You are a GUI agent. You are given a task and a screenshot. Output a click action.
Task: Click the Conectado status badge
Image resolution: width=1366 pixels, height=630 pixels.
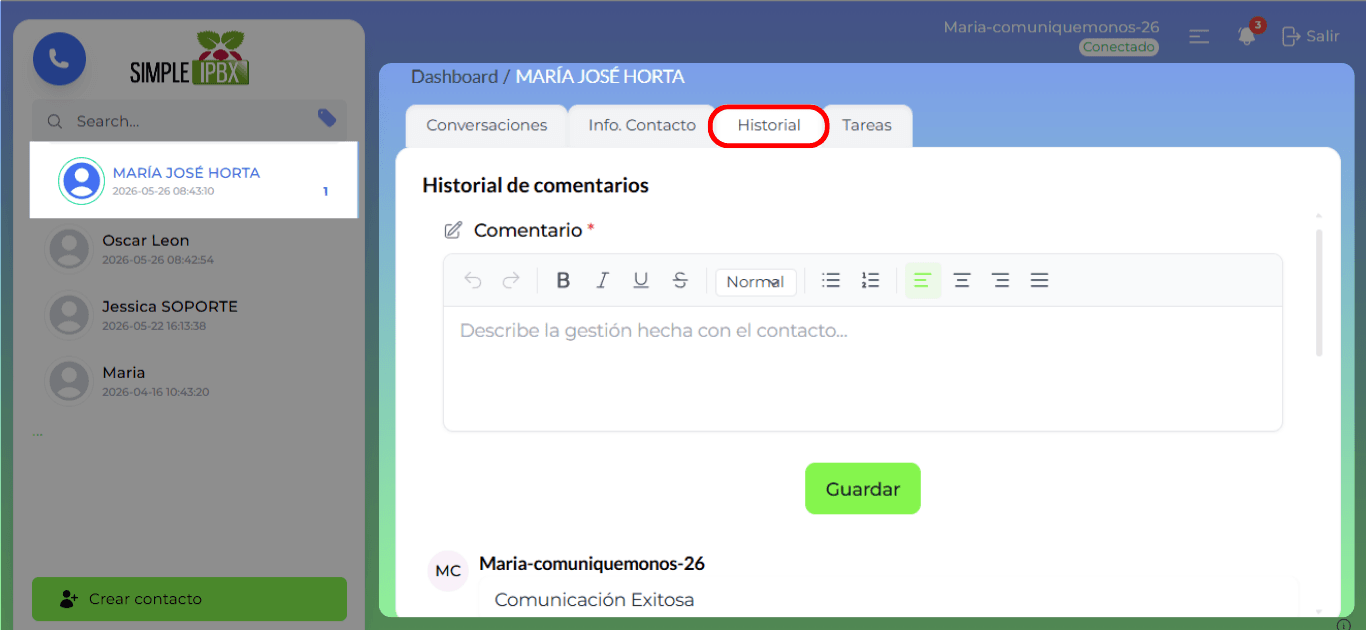click(x=1119, y=47)
